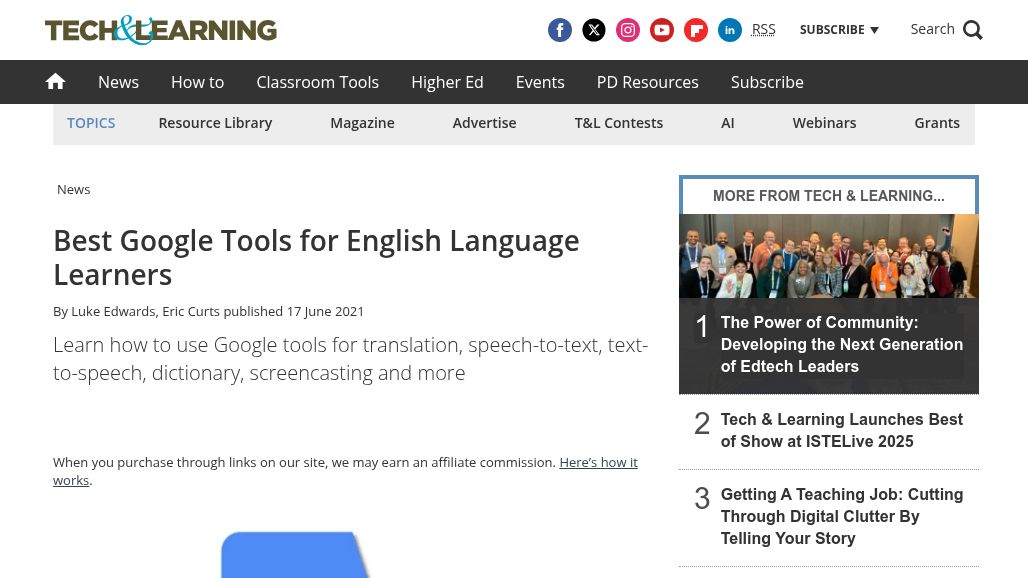Open 'Here's how it works' affiliate link
This screenshot has height=578, width=1028.
[346, 471]
